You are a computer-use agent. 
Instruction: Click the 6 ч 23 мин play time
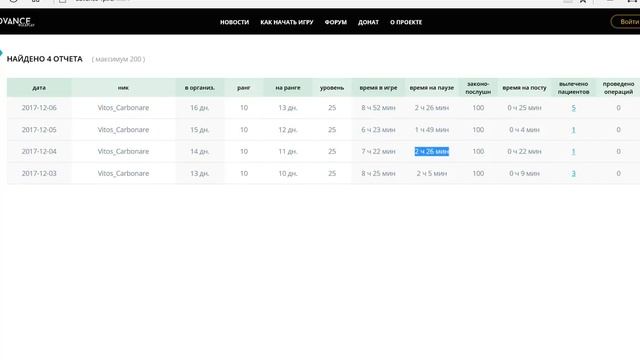pos(378,130)
